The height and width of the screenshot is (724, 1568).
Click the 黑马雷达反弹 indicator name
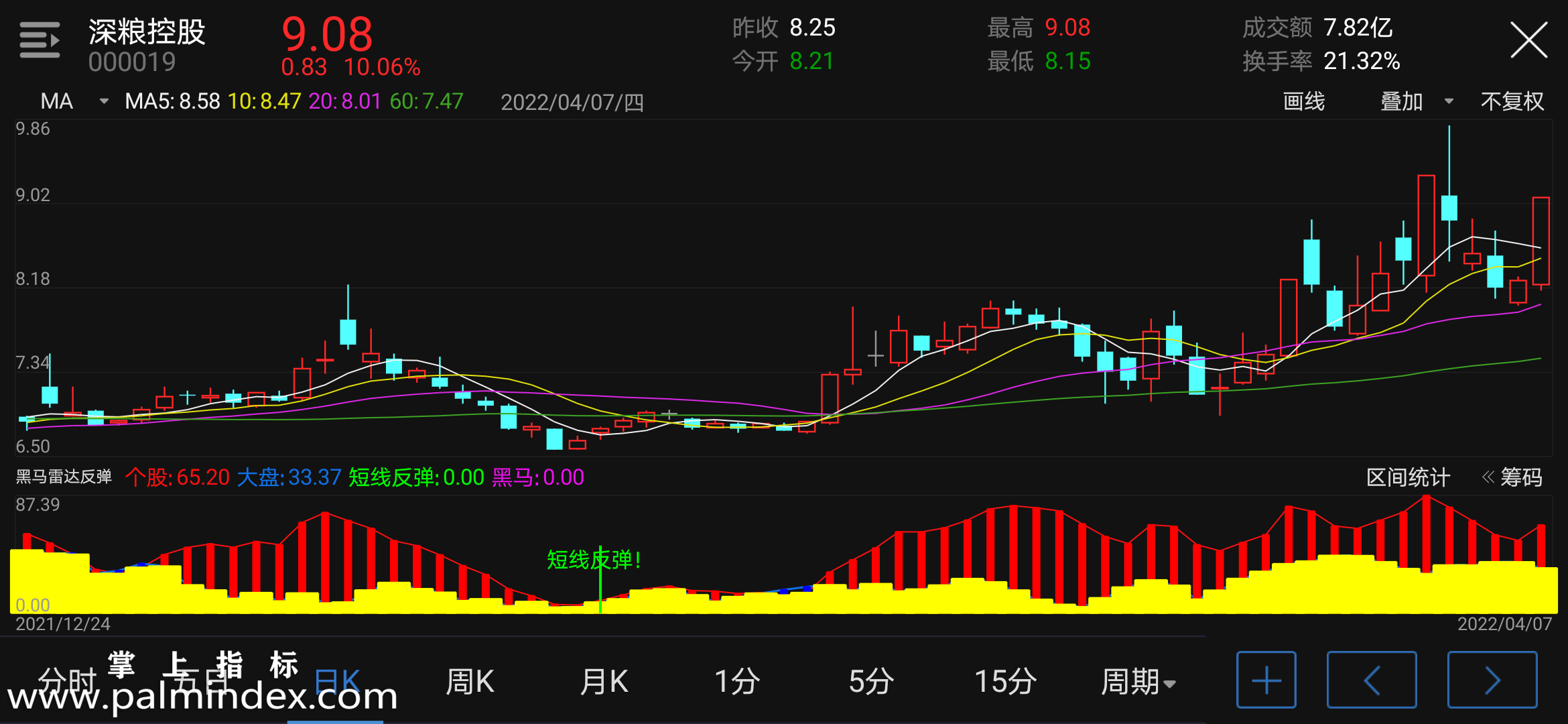click(x=64, y=477)
